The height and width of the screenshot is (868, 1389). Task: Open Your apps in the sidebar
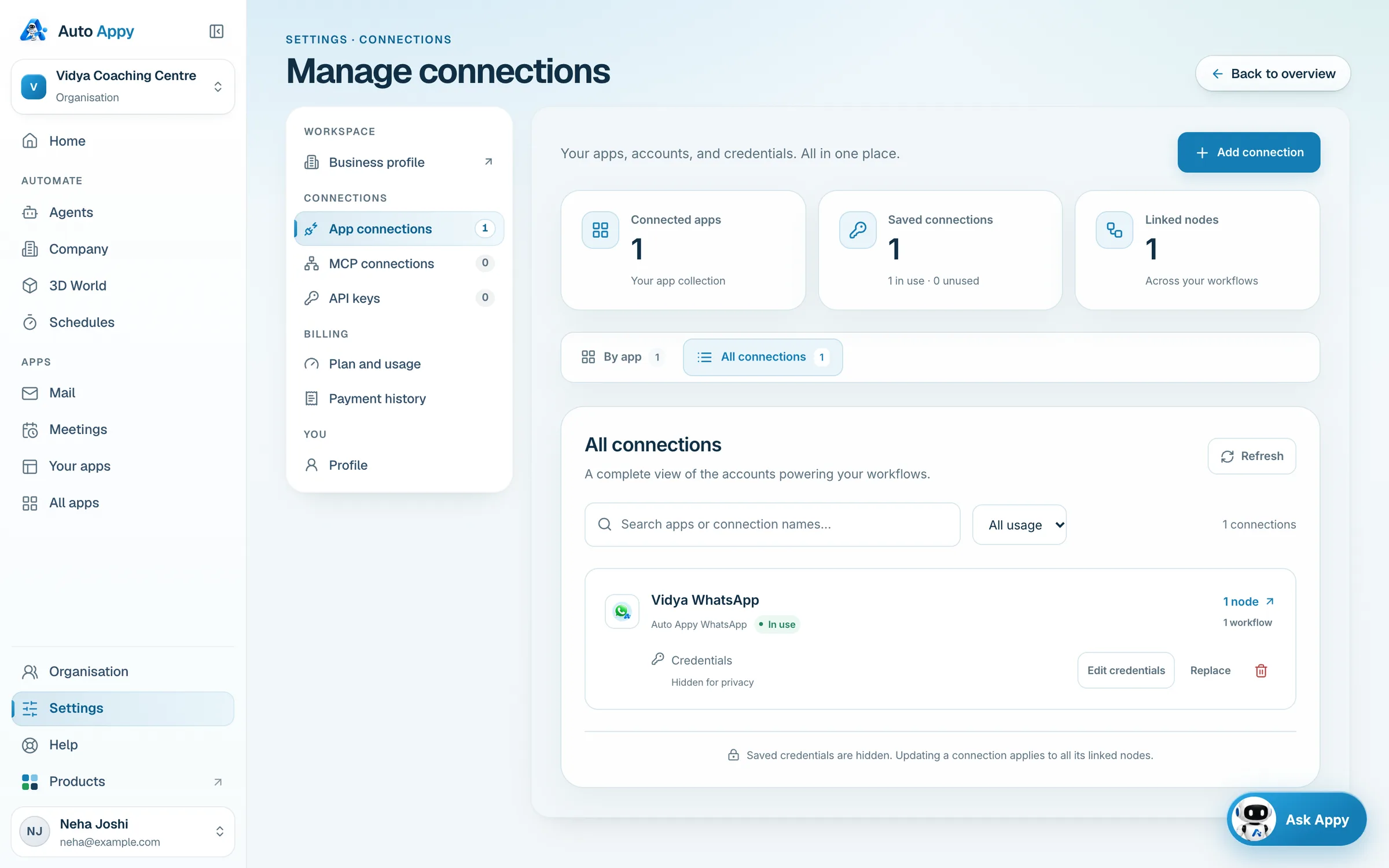tap(123, 466)
